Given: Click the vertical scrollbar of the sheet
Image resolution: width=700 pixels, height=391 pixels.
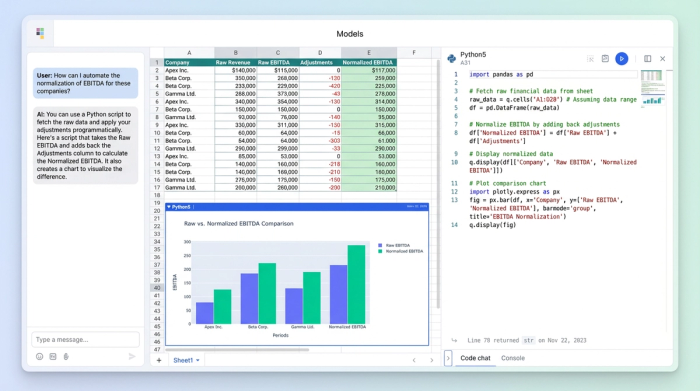Looking at the screenshot, I should [x=438, y=183].
